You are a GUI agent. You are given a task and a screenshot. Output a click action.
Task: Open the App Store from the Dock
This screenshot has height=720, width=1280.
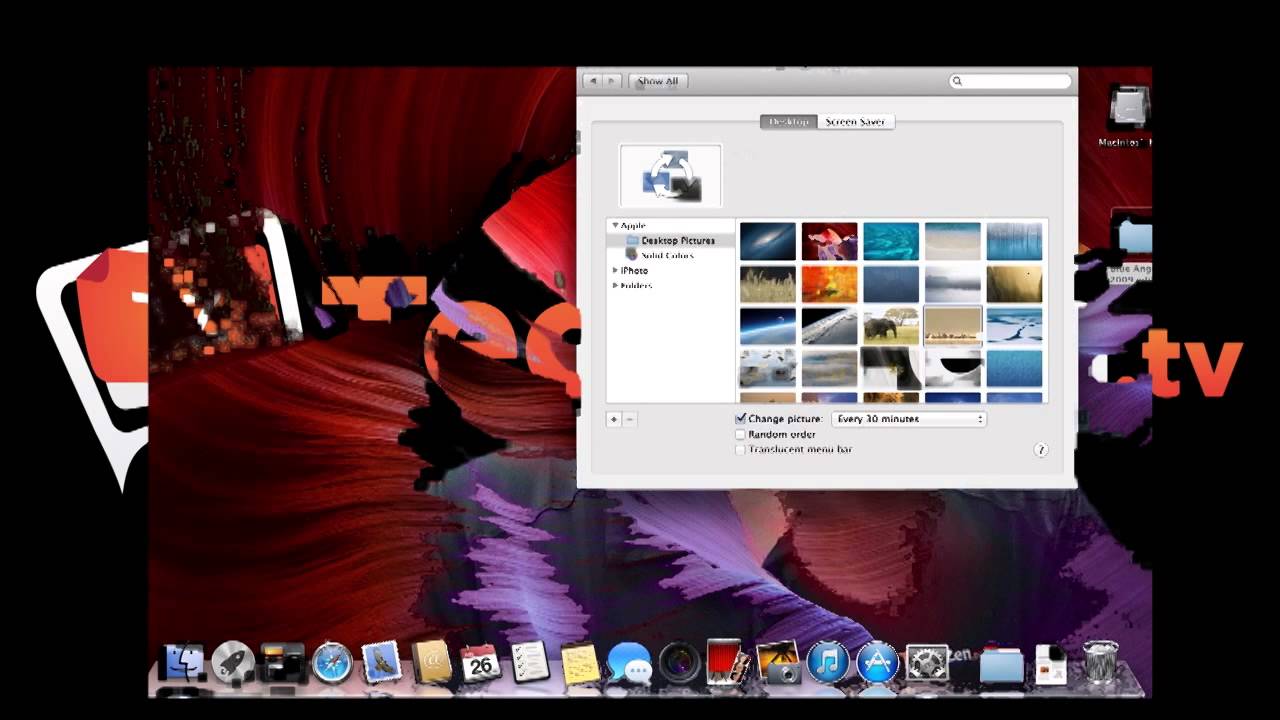point(878,662)
